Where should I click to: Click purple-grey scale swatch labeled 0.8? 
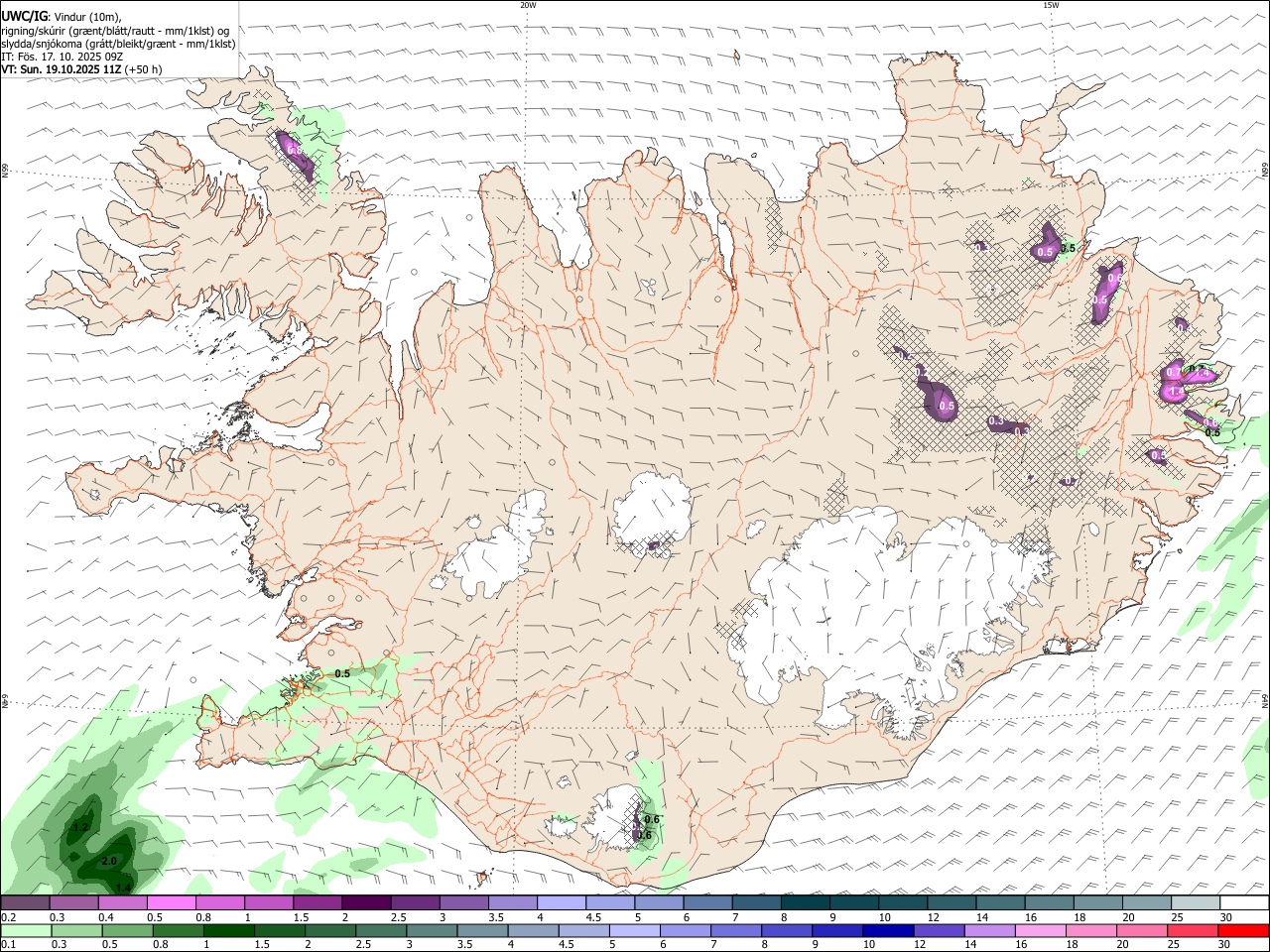point(220,903)
